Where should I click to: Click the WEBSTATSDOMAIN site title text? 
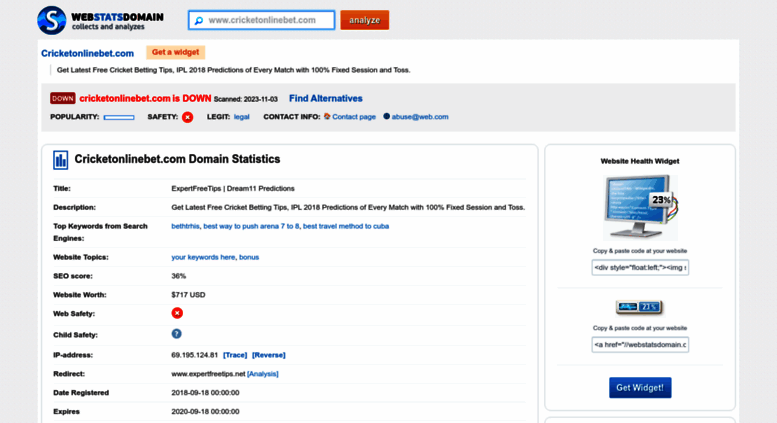[117, 17]
